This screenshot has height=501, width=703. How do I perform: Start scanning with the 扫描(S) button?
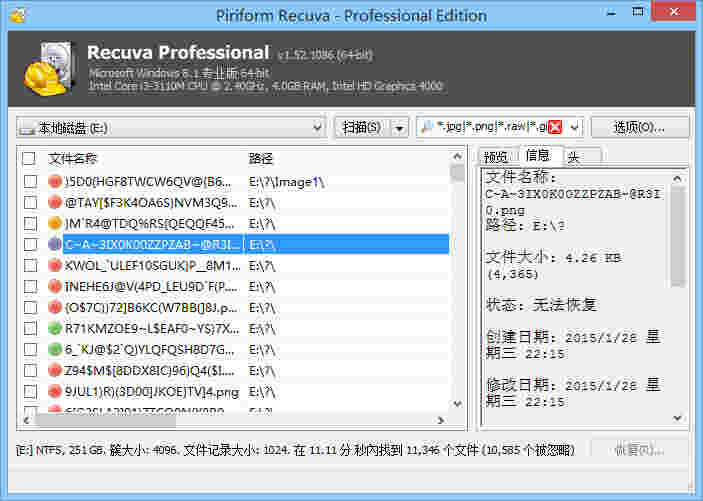coord(362,128)
